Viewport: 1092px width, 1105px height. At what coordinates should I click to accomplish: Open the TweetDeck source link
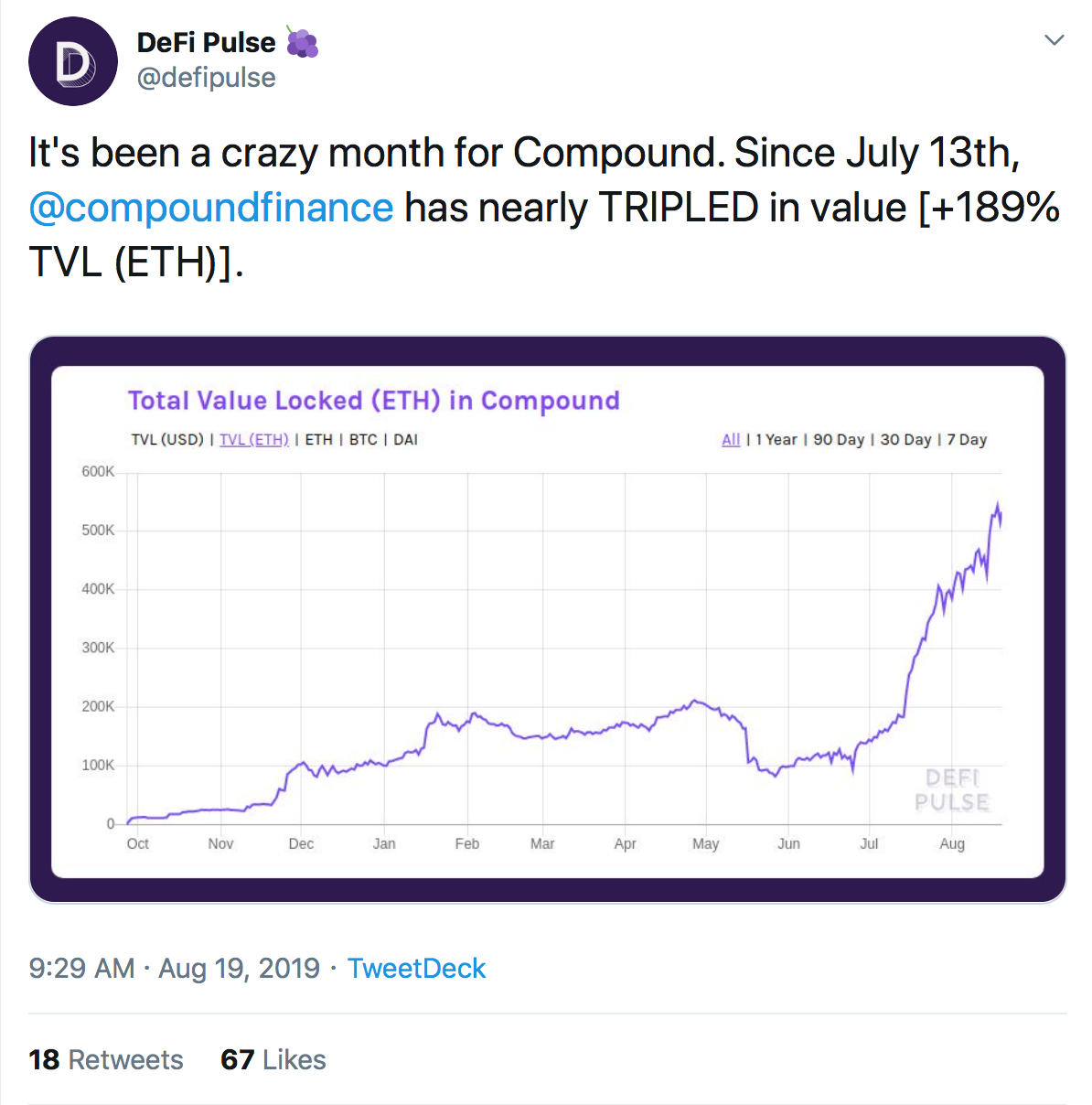pos(416,968)
